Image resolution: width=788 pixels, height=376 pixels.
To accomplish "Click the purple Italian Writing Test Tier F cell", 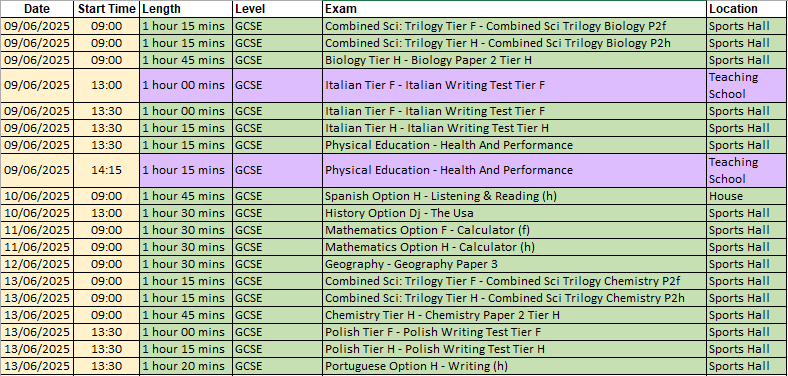I will (515, 85).
